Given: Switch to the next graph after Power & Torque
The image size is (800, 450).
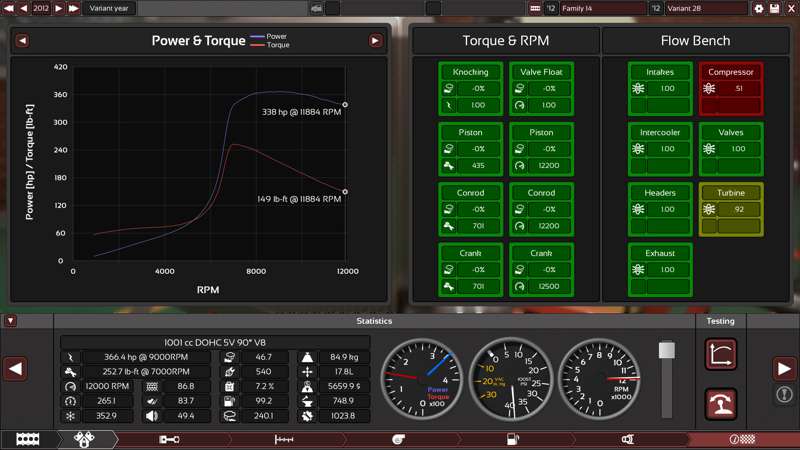Looking at the screenshot, I should point(376,41).
